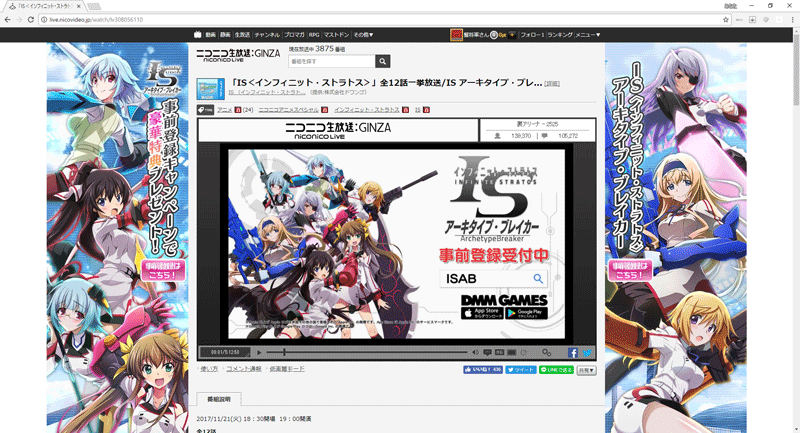Click the LINE share button below player
The height and width of the screenshot is (433, 800).
pos(556,370)
